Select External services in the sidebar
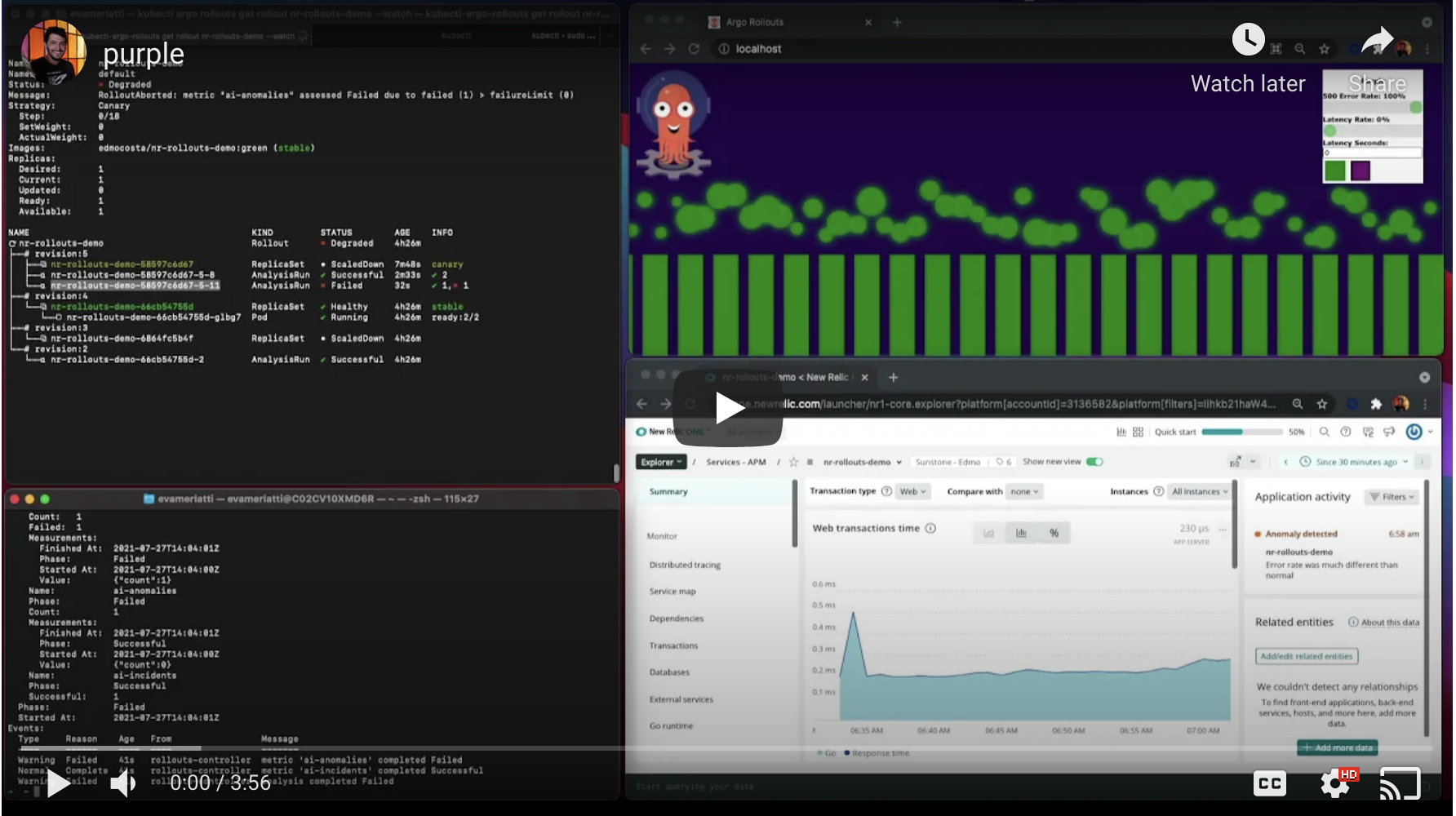The height and width of the screenshot is (816, 1456). tap(681, 699)
